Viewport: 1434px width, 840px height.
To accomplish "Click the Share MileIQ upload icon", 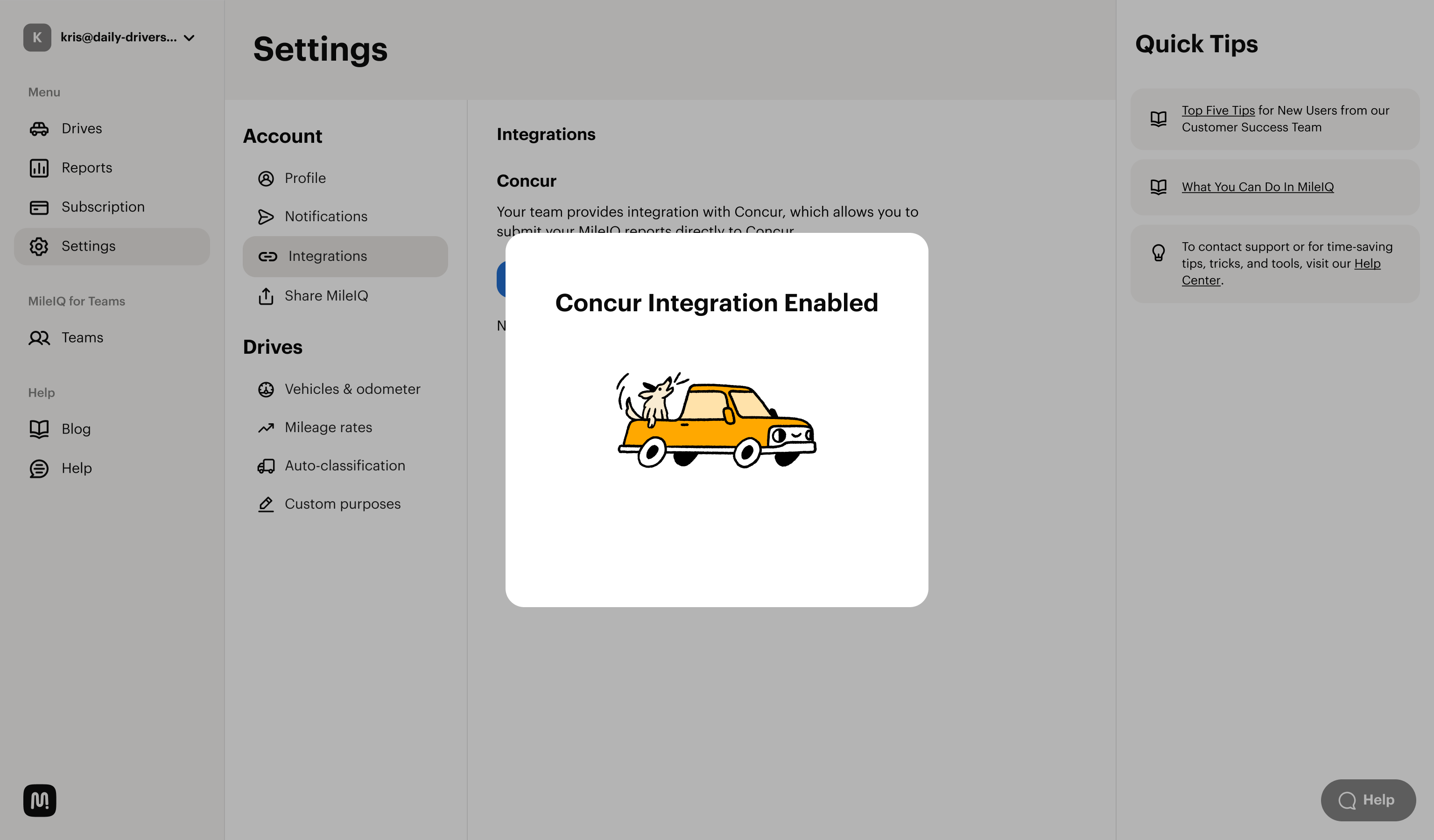I will pos(266,296).
